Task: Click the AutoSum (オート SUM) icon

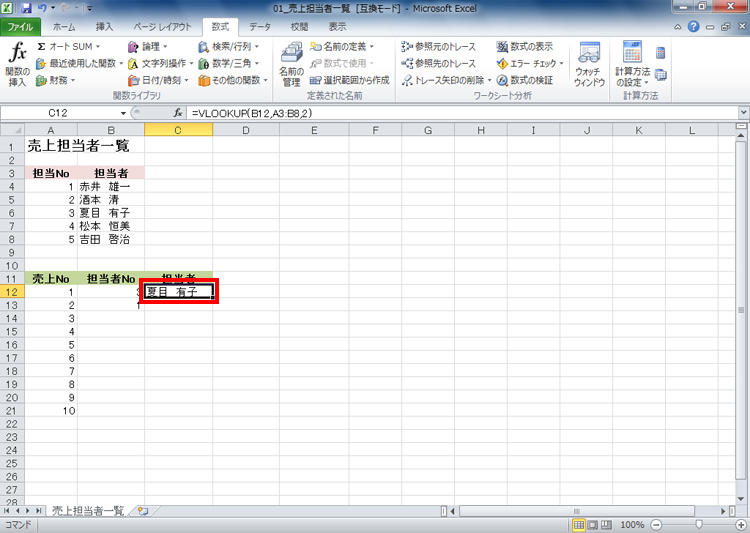Action: click(42, 46)
